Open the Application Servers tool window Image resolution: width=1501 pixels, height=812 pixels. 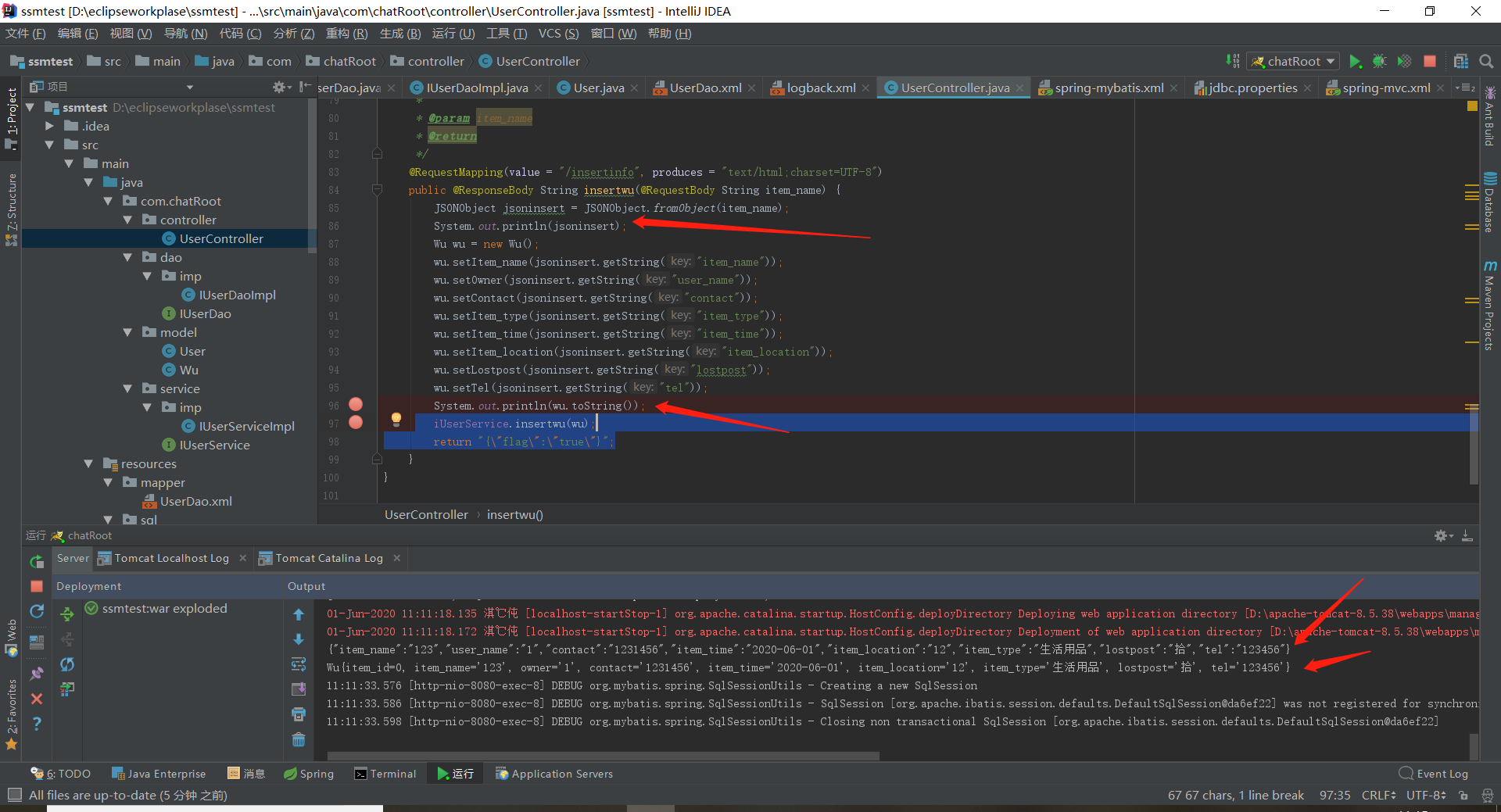(553, 774)
